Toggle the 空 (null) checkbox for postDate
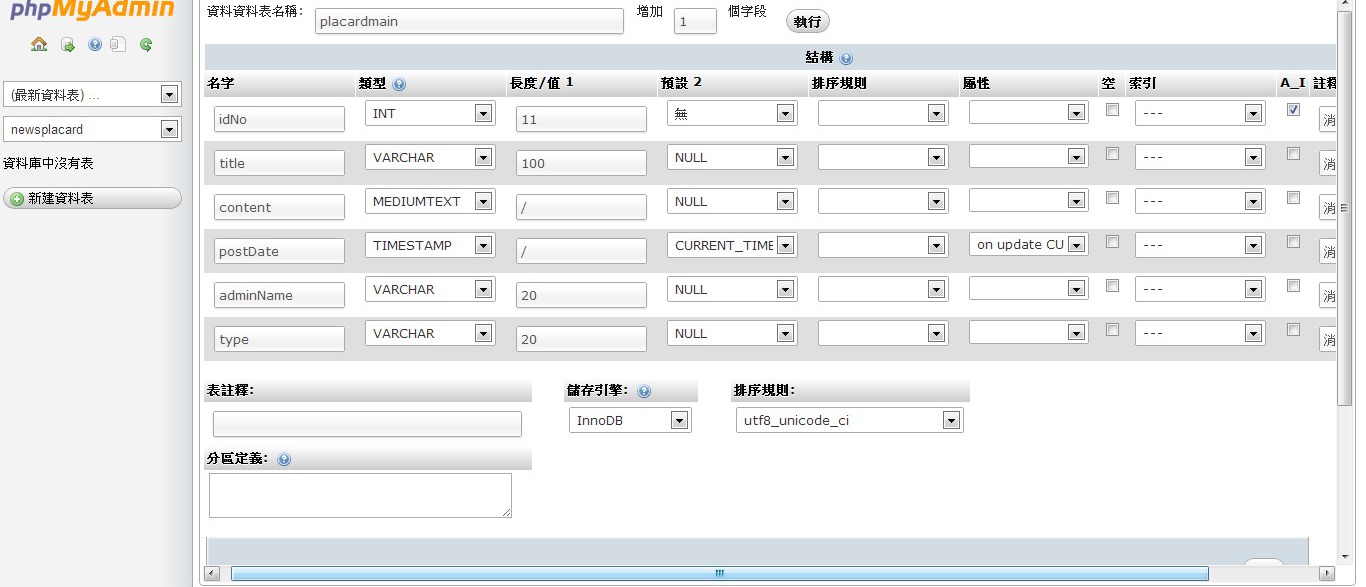This screenshot has width=1366, height=587. [1112, 242]
